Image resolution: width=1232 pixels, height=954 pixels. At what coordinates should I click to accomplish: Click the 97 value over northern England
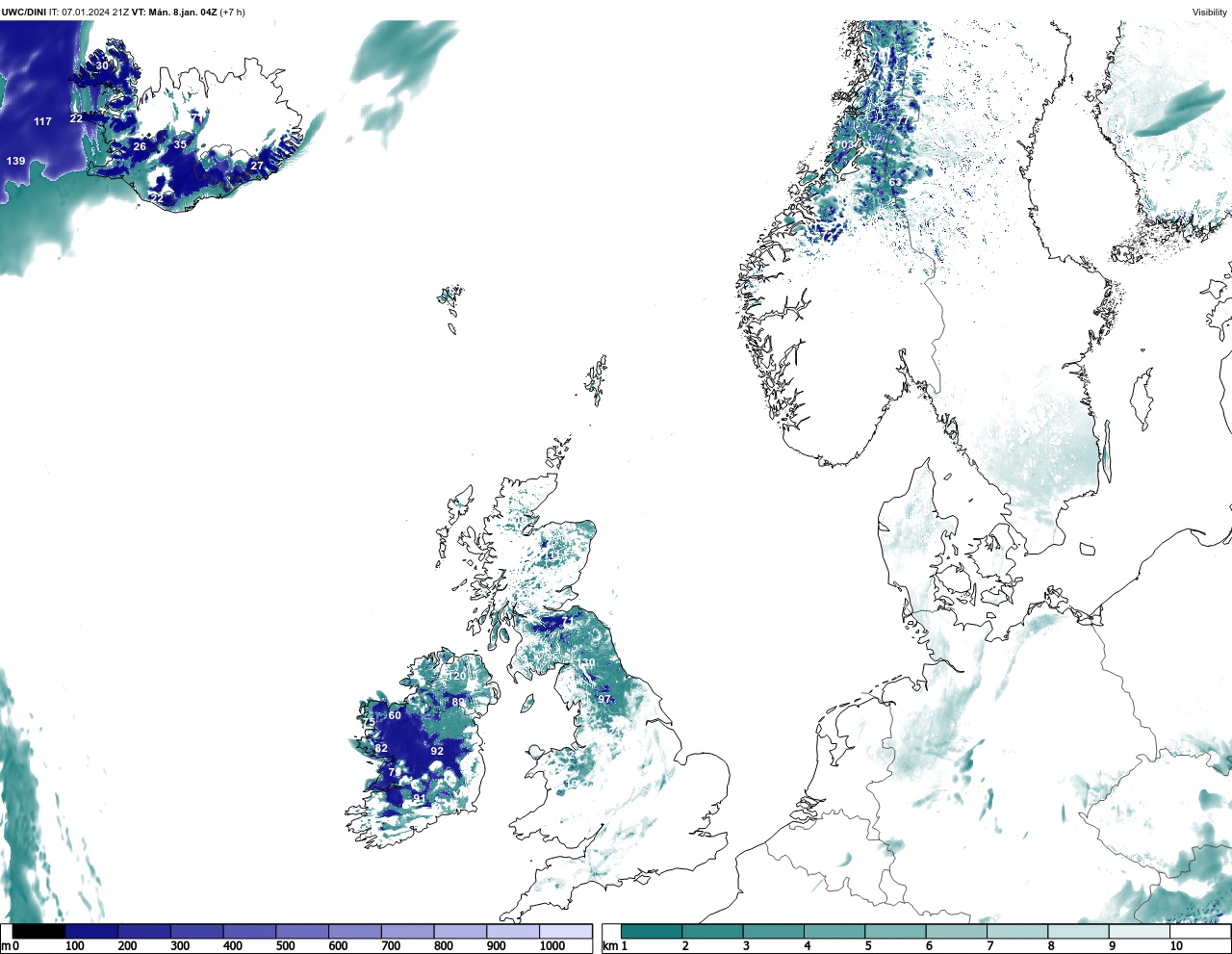(x=604, y=699)
